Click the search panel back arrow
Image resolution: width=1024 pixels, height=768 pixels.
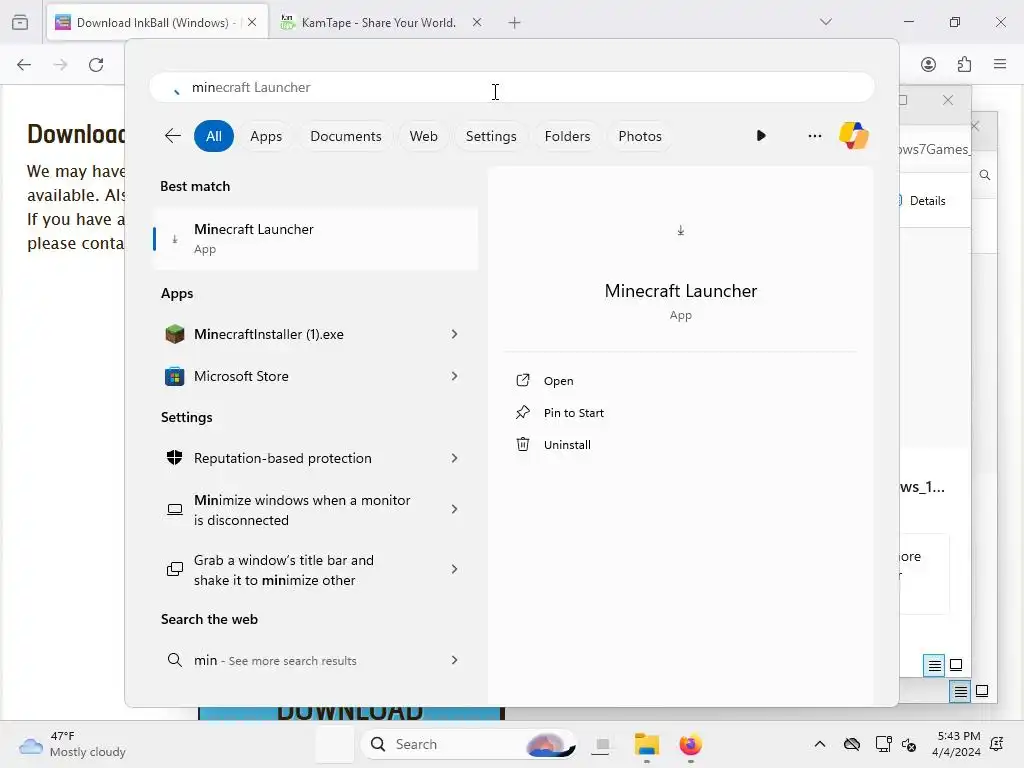(172, 136)
